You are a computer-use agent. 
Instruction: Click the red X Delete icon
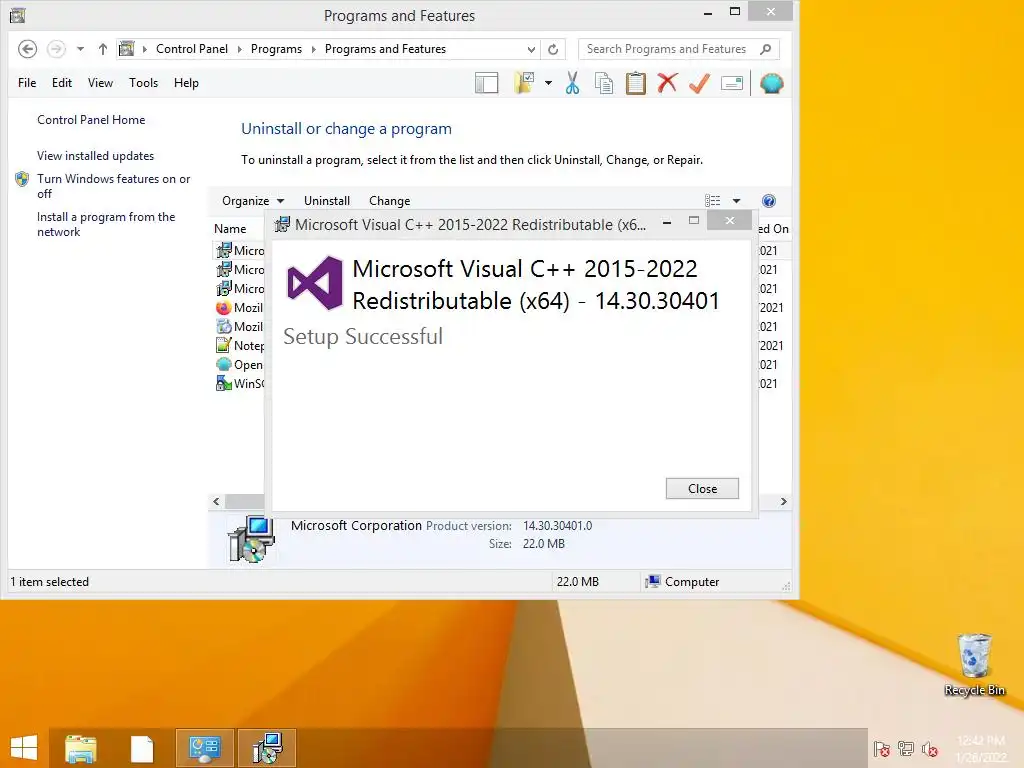(x=667, y=83)
